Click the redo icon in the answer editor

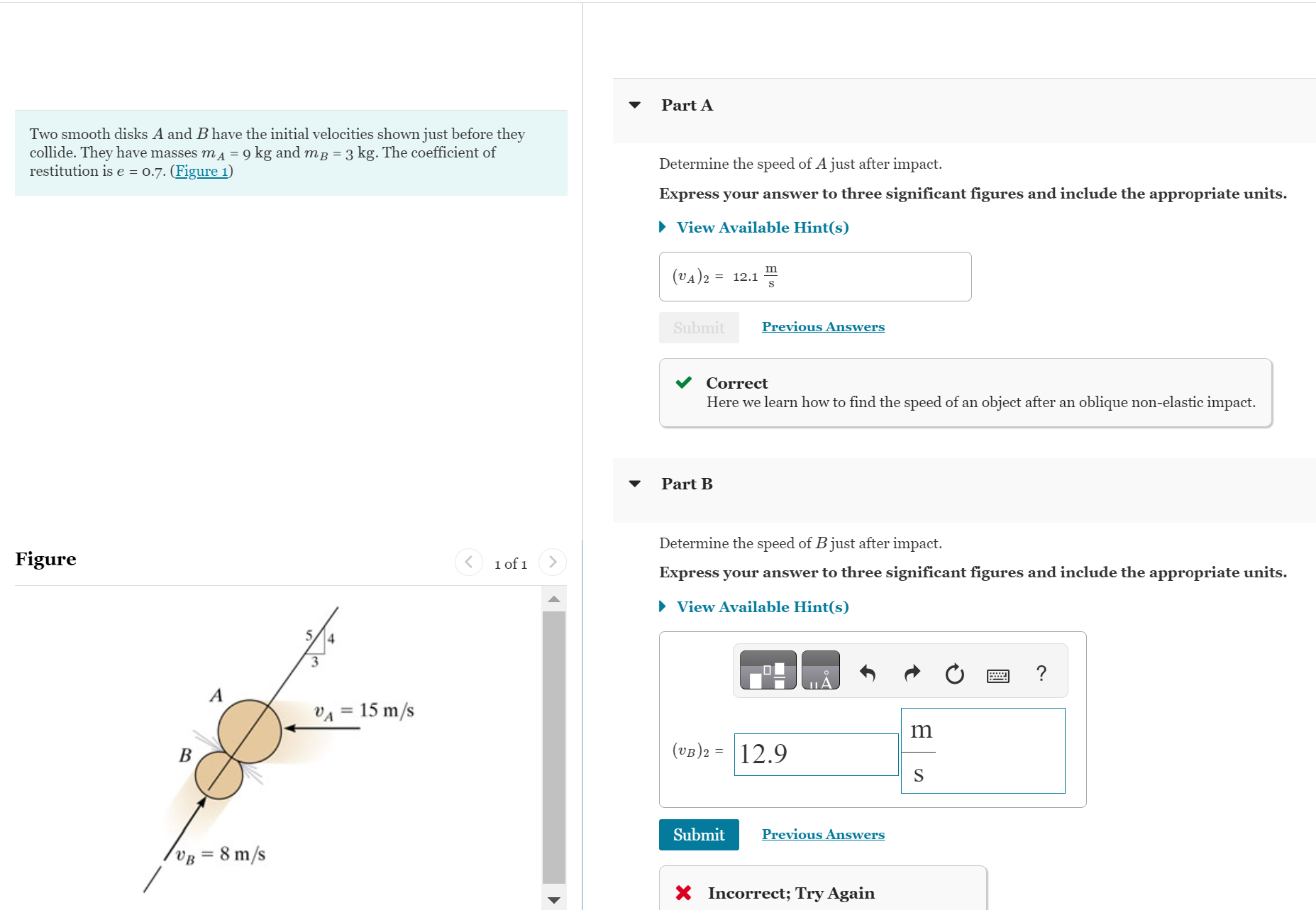point(912,672)
